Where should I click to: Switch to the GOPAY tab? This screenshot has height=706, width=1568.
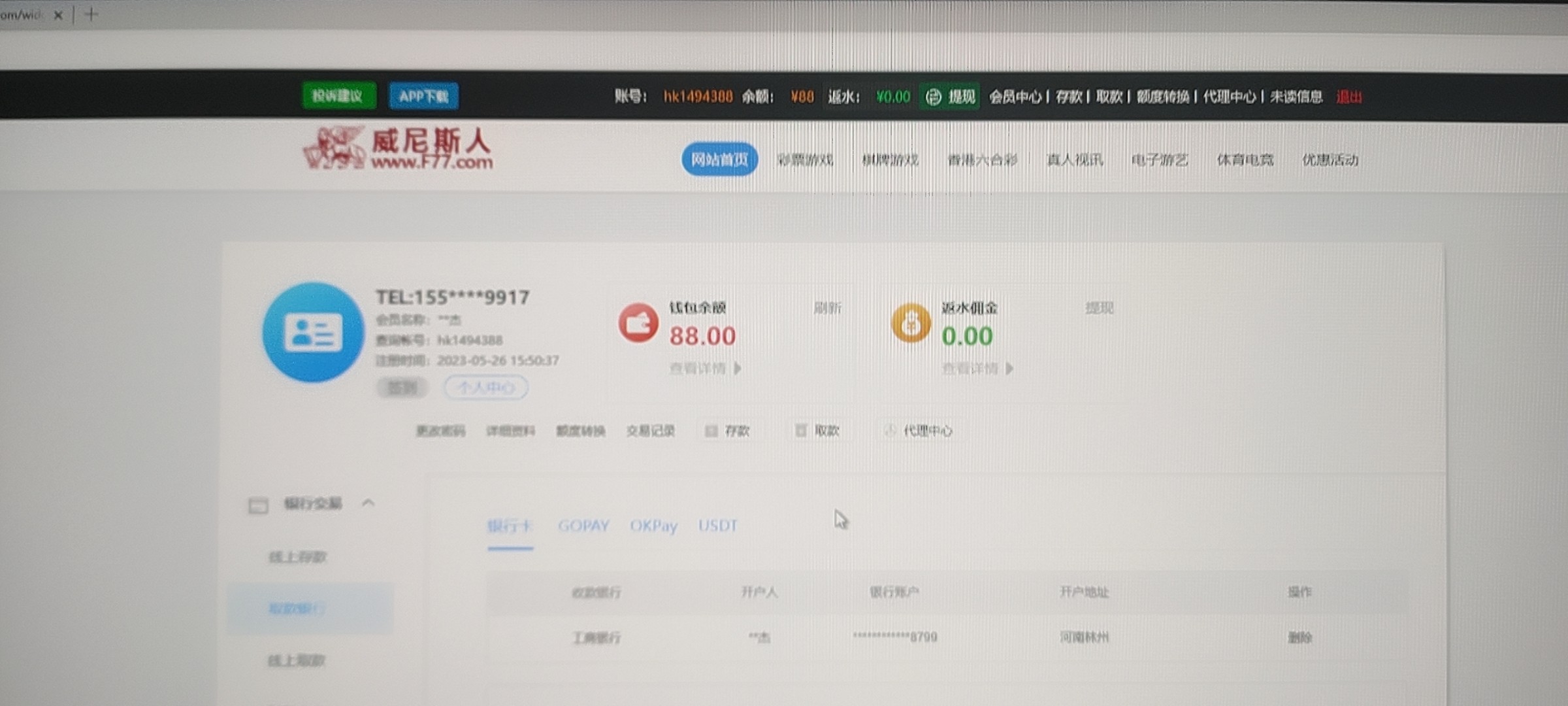(x=583, y=526)
